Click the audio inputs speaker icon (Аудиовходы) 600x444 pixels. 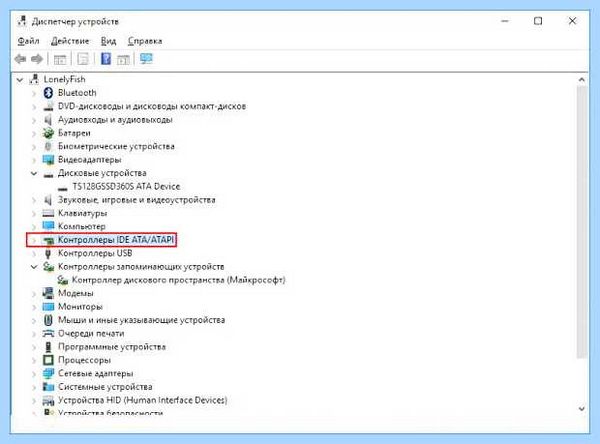click(x=48, y=120)
